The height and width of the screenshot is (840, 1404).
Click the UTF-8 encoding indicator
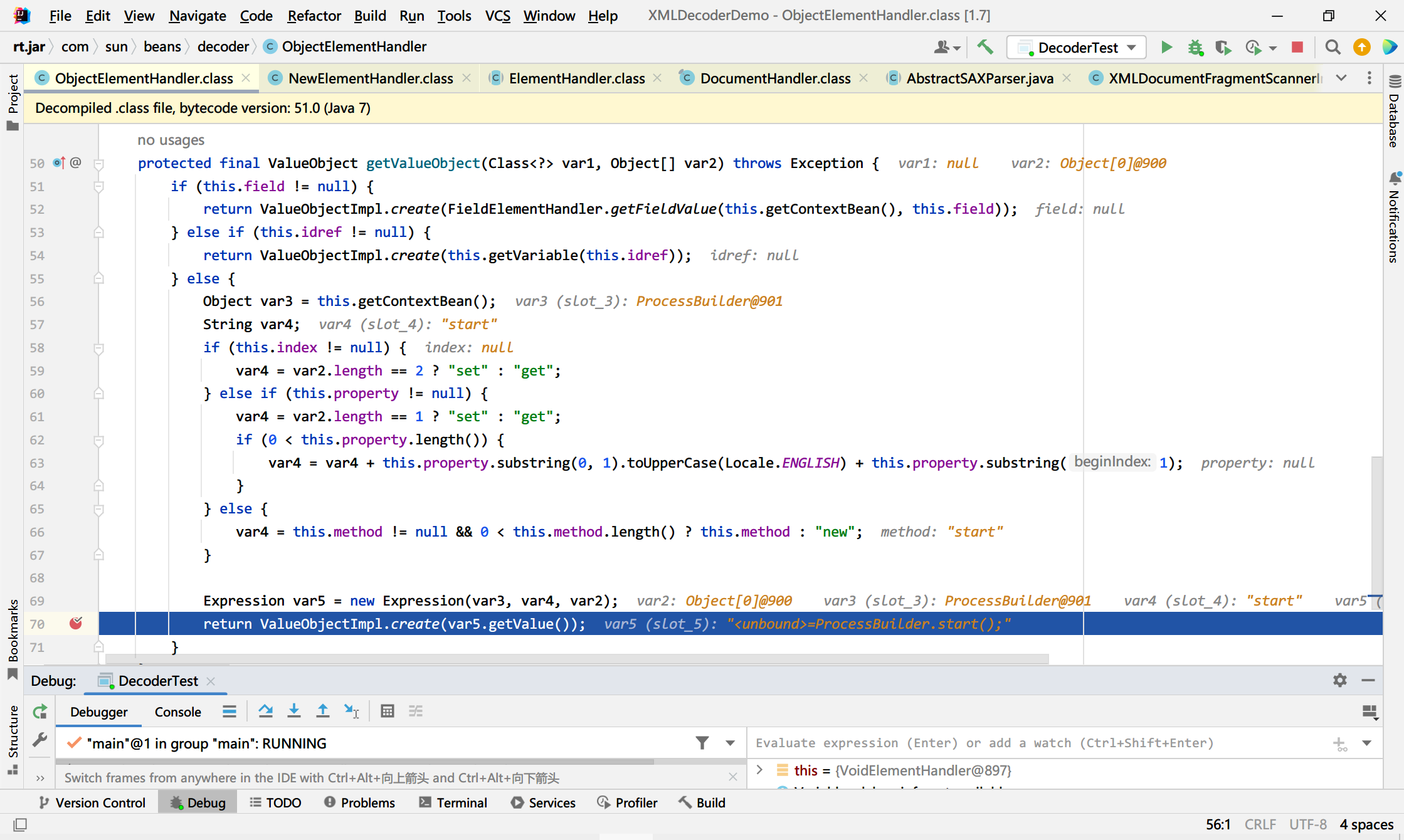1308,825
